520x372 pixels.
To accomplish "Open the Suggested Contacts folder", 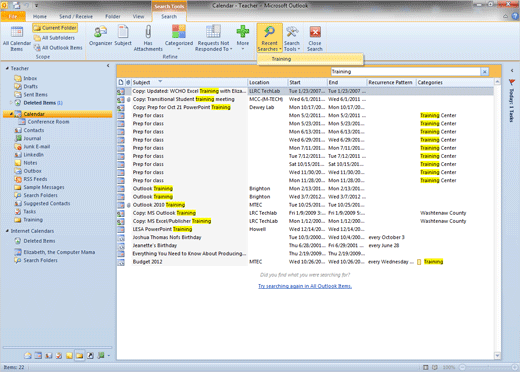I will 47,203.
